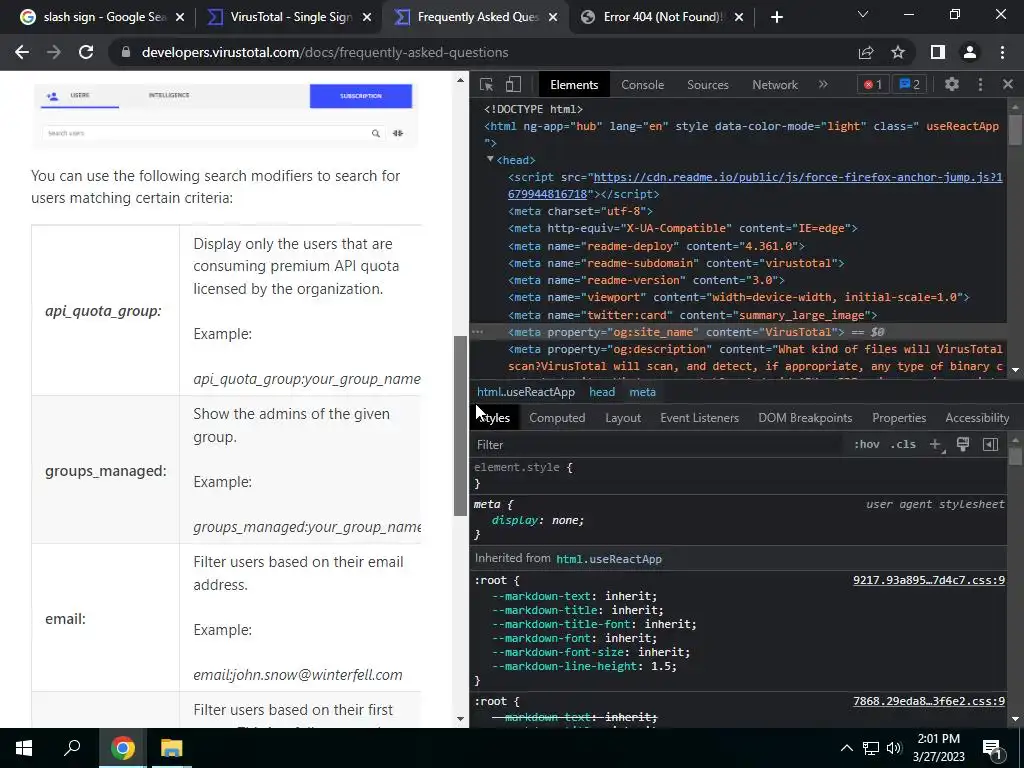The image size is (1024, 768).
Task: Select html.useReactApp in the breadcrumb
Action: click(526, 392)
